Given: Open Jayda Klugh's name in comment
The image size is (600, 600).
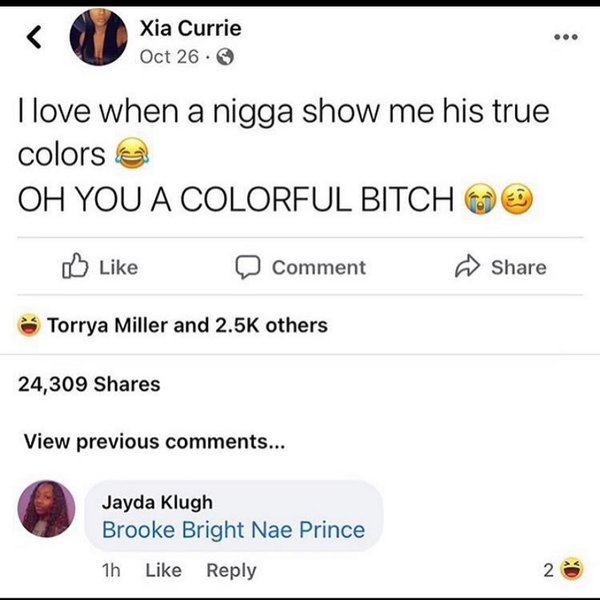Looking at the screenshot, I should click(157, 502).
